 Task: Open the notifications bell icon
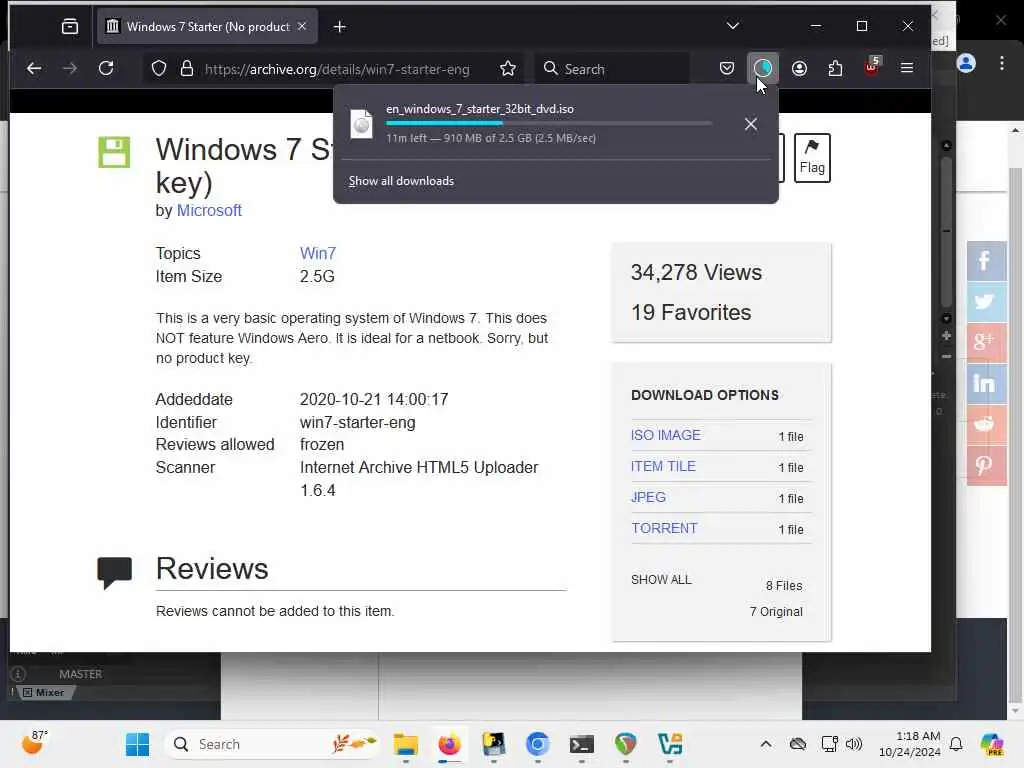tap(956, 744)
